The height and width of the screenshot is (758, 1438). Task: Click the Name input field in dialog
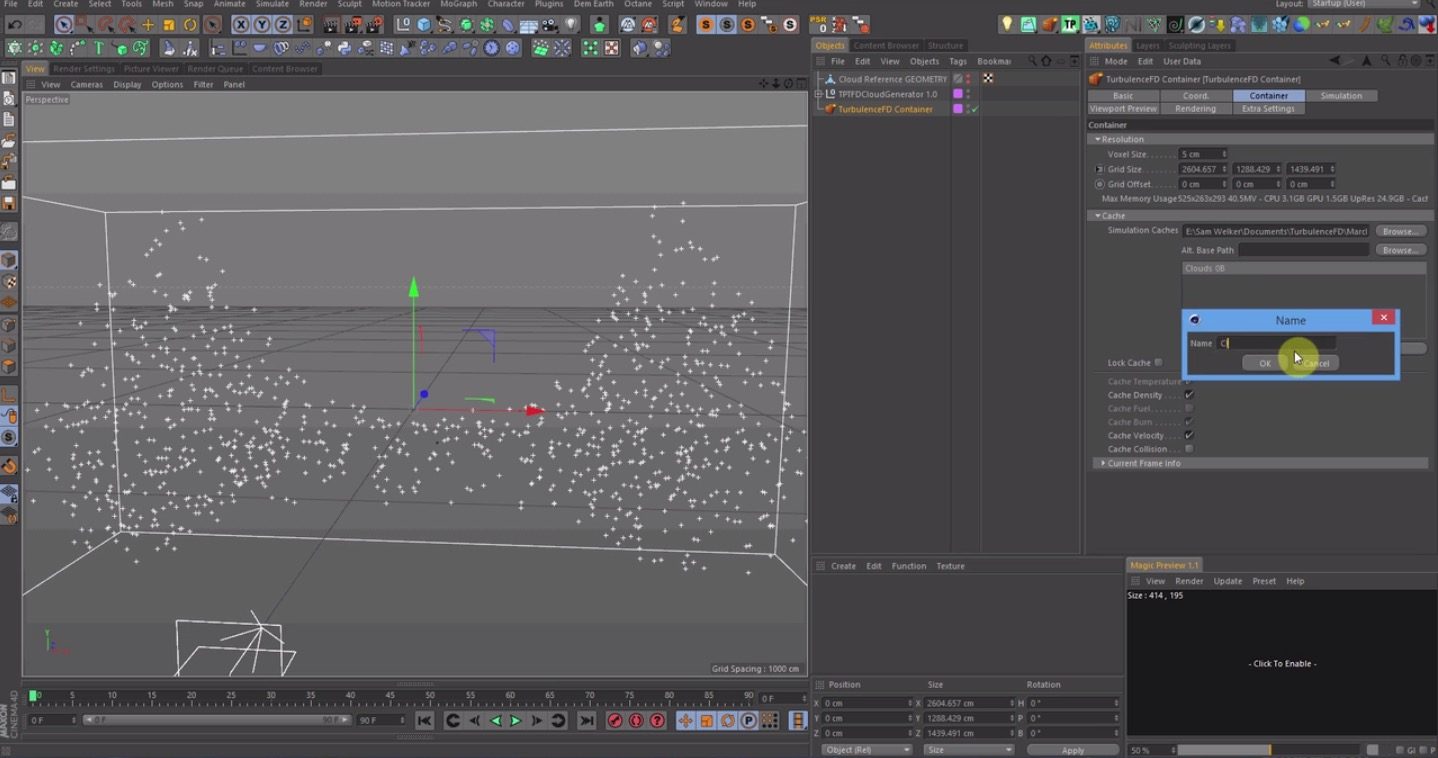click(1276, 343)
